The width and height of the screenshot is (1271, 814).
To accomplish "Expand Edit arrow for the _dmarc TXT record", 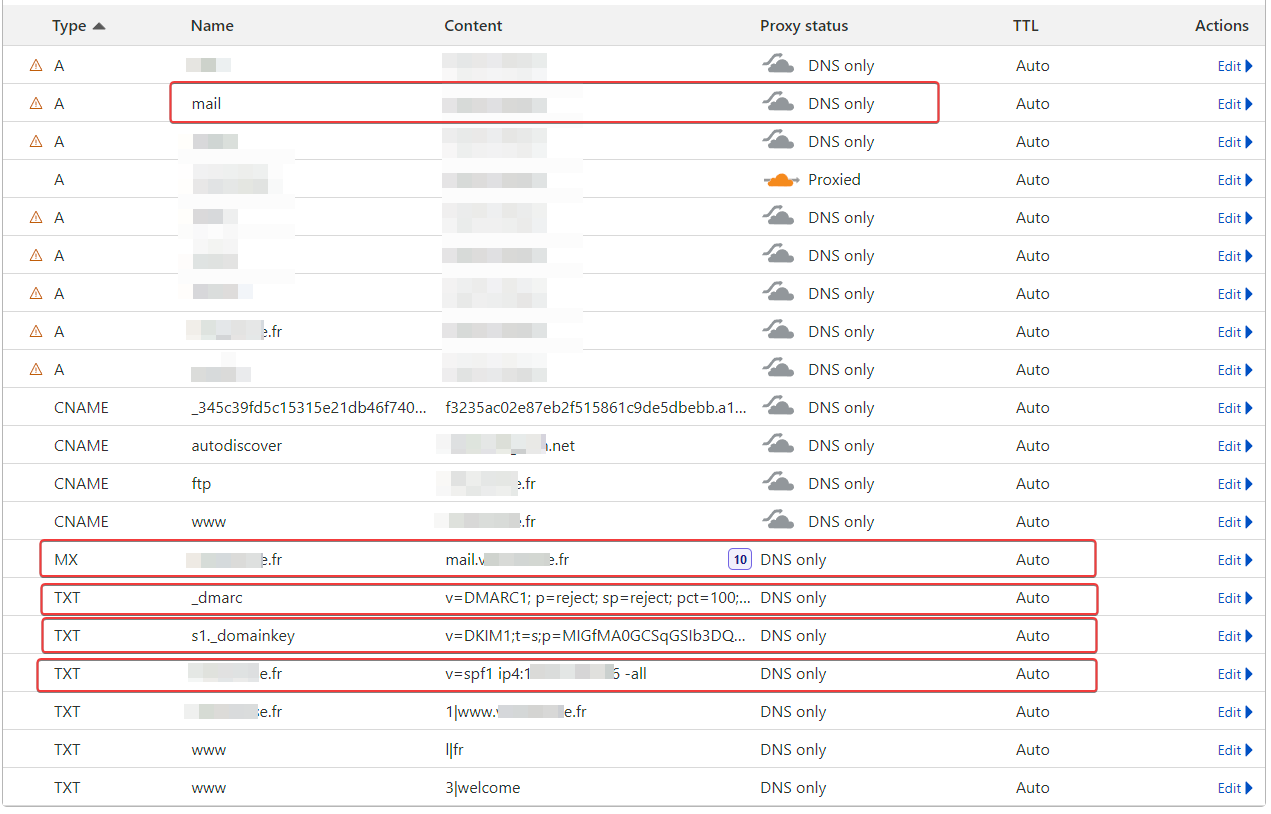I will click(x=1249, y=598).
